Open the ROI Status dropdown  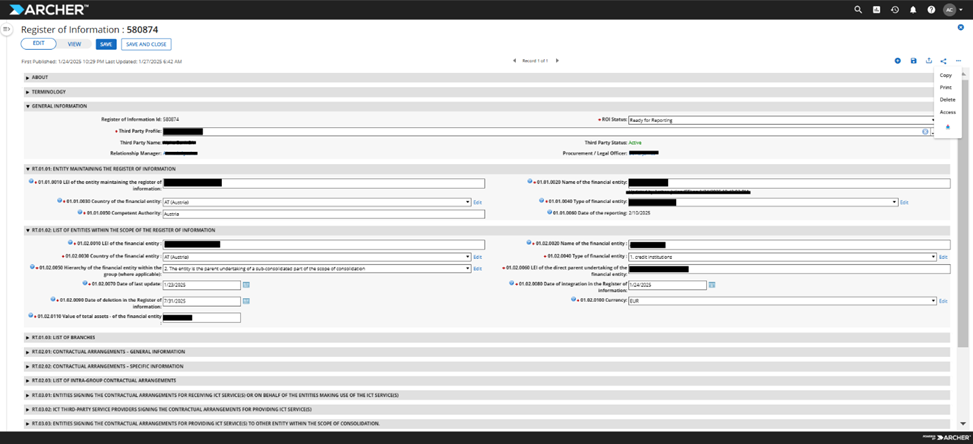[x=781, y=120]
